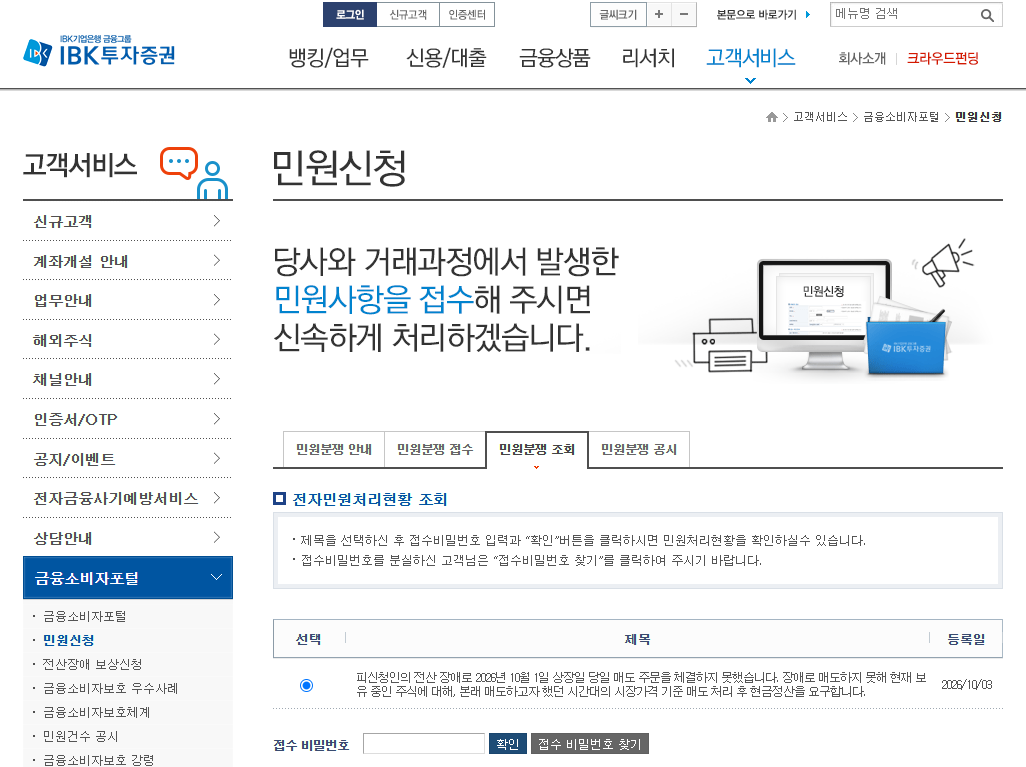Expand the 해외주식 sidebar menu
Viewport: 1026px width, 767px height.
(x=128, y=340)
